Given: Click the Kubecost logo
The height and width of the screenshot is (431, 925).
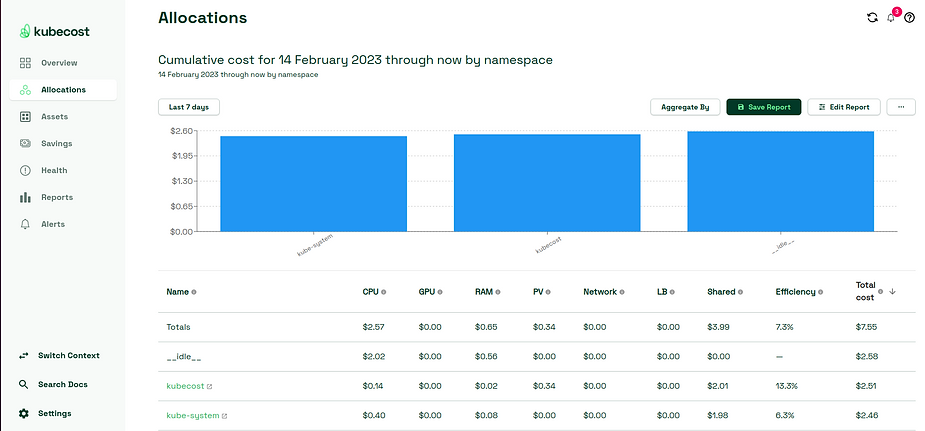Looking at the screenshot, I should 54,32.
